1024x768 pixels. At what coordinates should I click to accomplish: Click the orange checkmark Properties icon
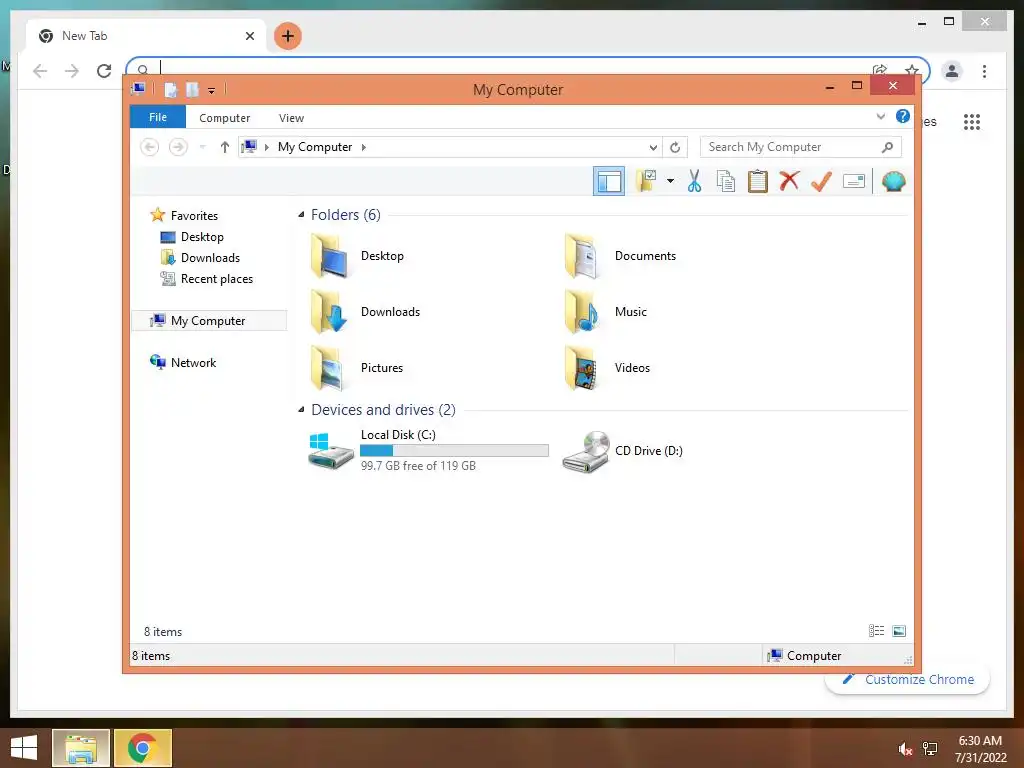tap(821, 181)
